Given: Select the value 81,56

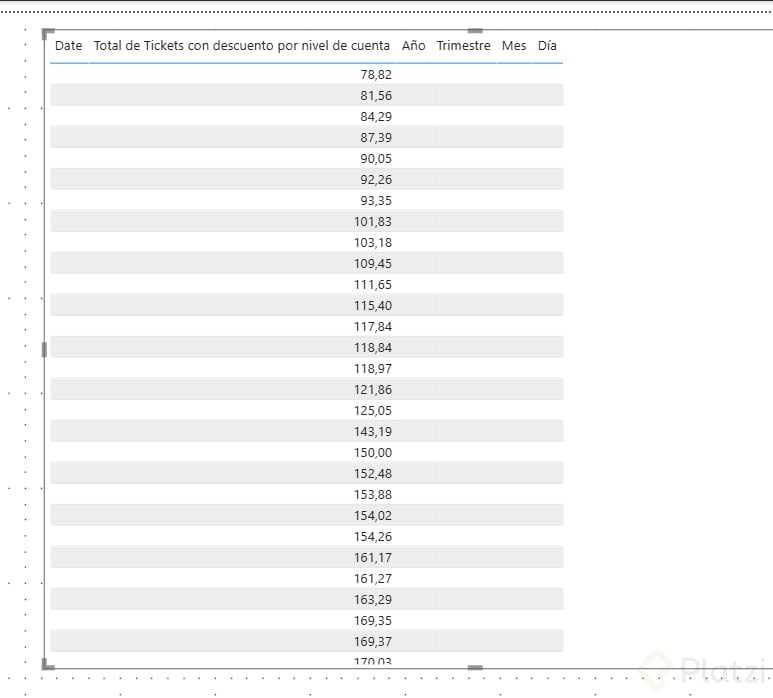Looking at the screenshot, I should point(376,96).
